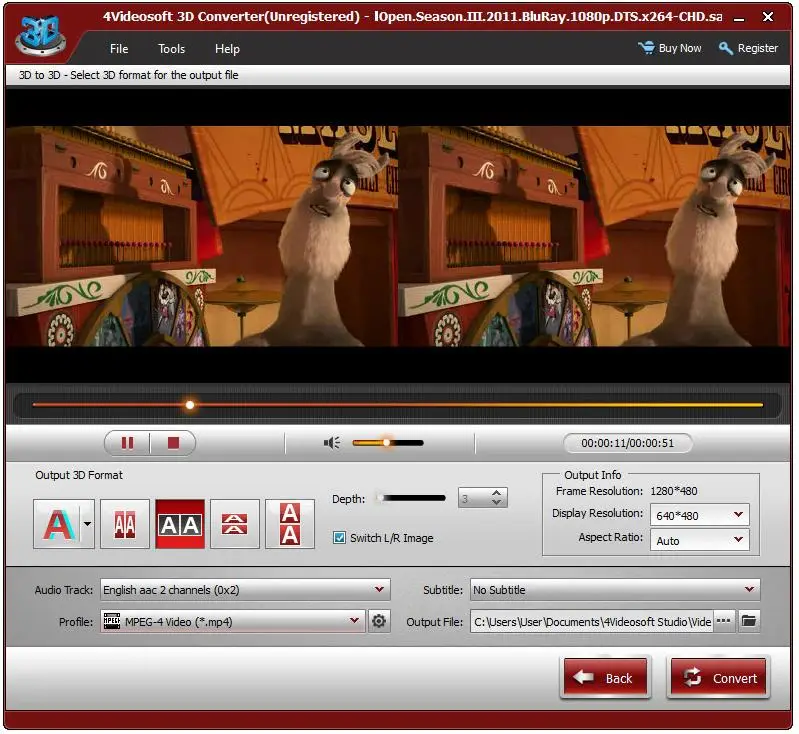Click the Frame Resolution value 1280*480
The width and height of the screenshot is (799, 734).
pyautogui.click(x=674, y=491)
